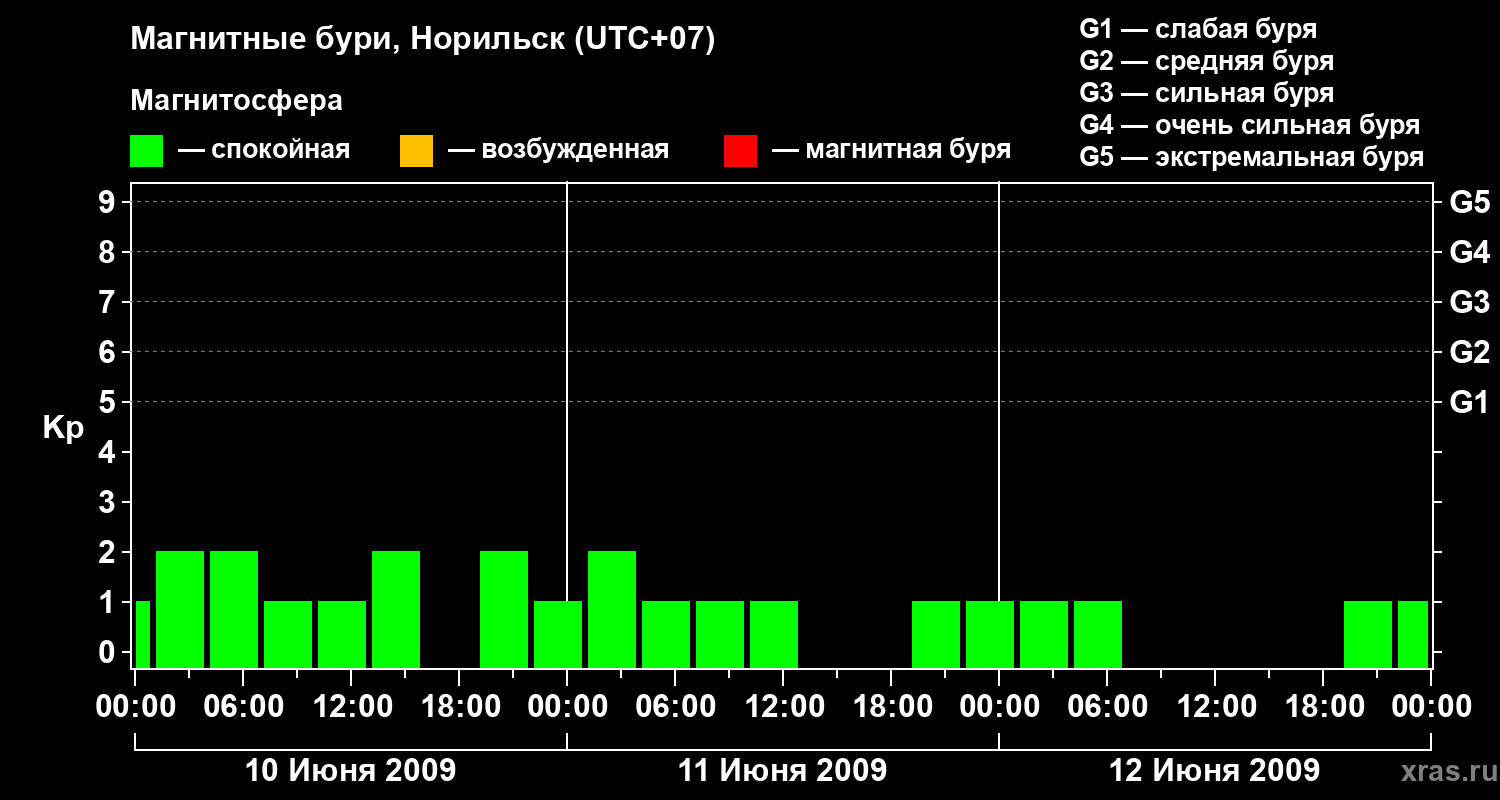Click the 12:00 time label of 10 Июня
The height and width of the screenshot is (800, 1500).
coord(351,707)
